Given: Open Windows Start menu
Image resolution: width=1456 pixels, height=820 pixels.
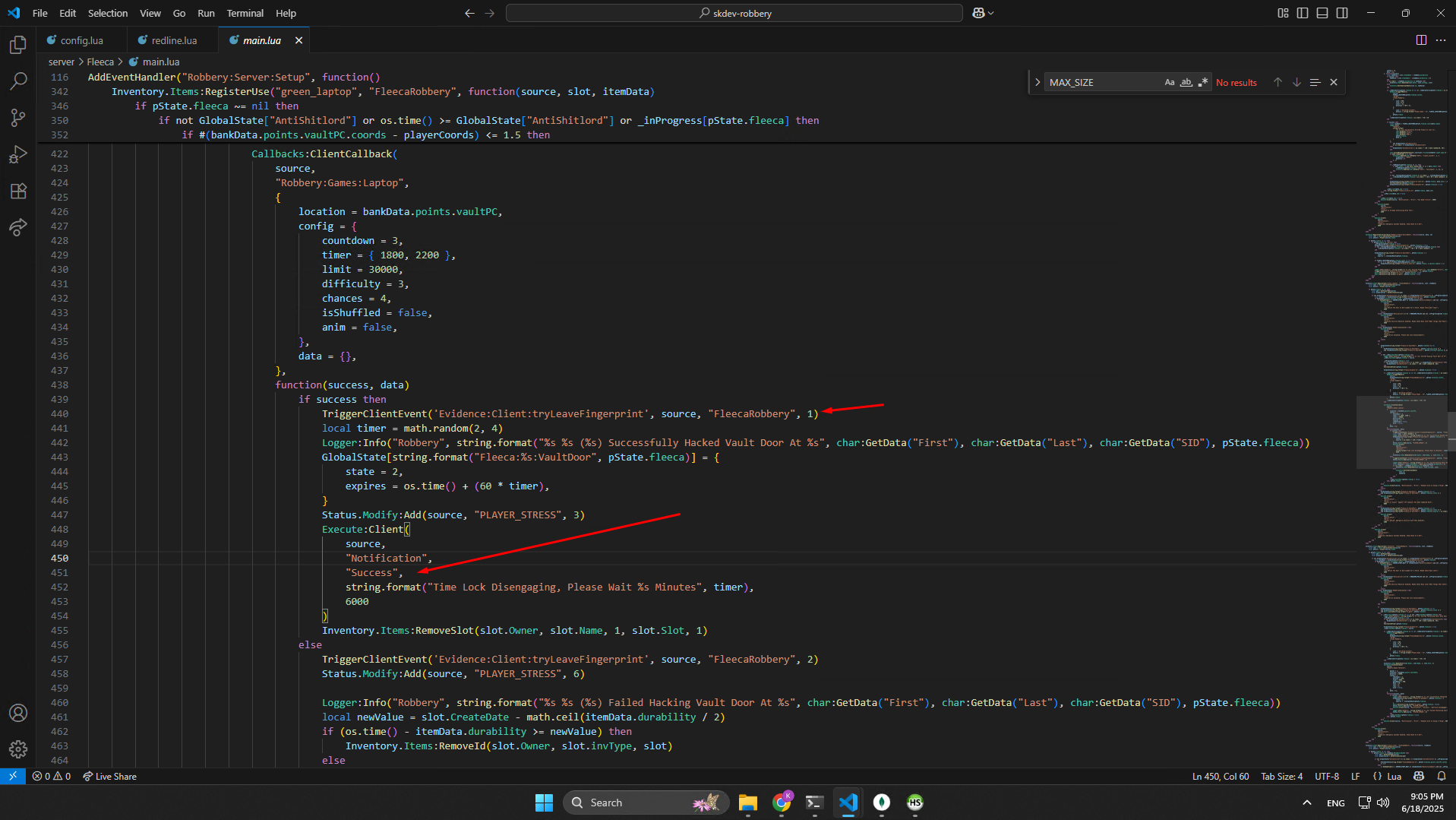Looking at the screenshot, I should coord(544,803).
